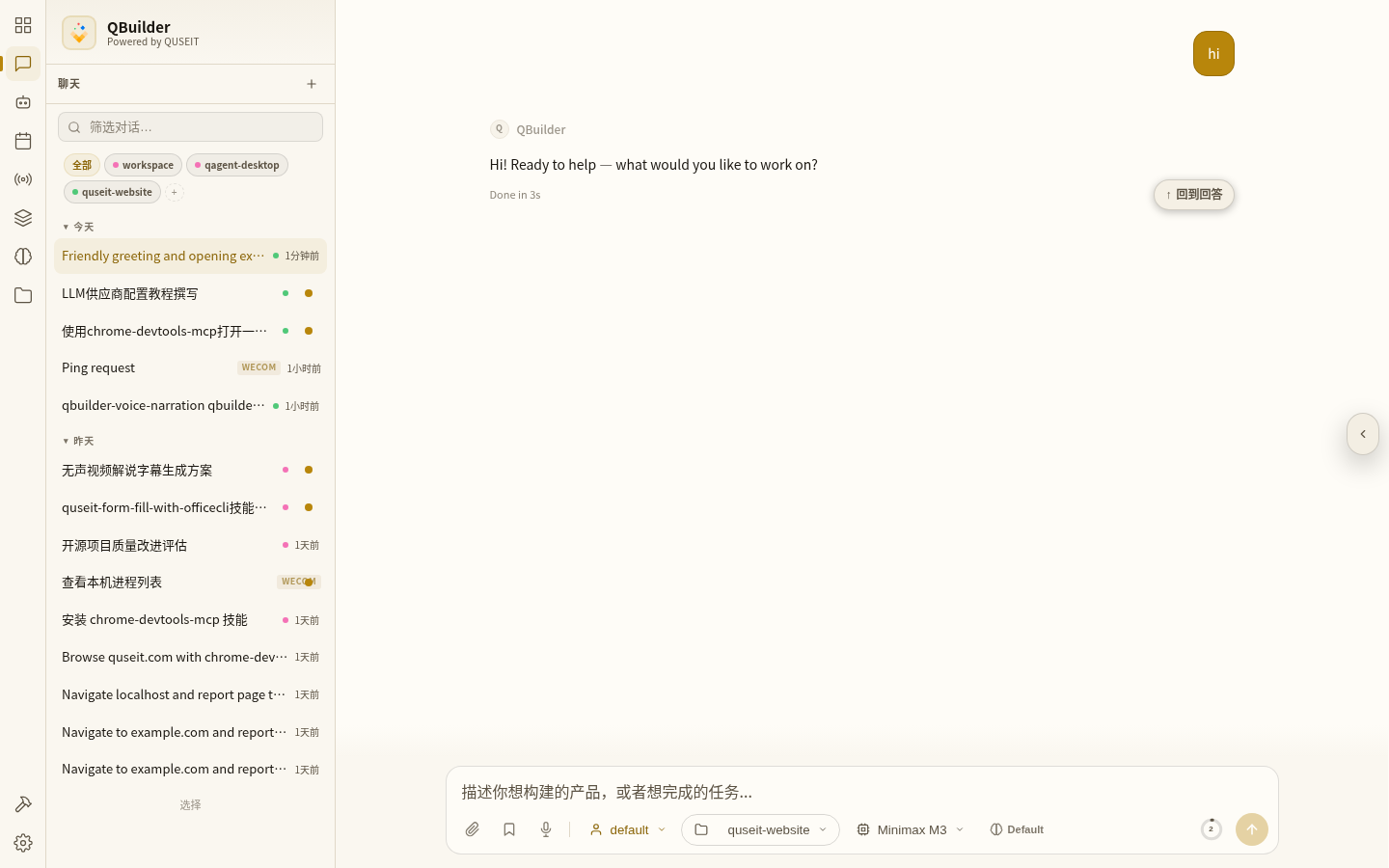Open the broadcast signal icon in sidebar
The width and height of the screenshot is (1389, 868).
point(23,179)
